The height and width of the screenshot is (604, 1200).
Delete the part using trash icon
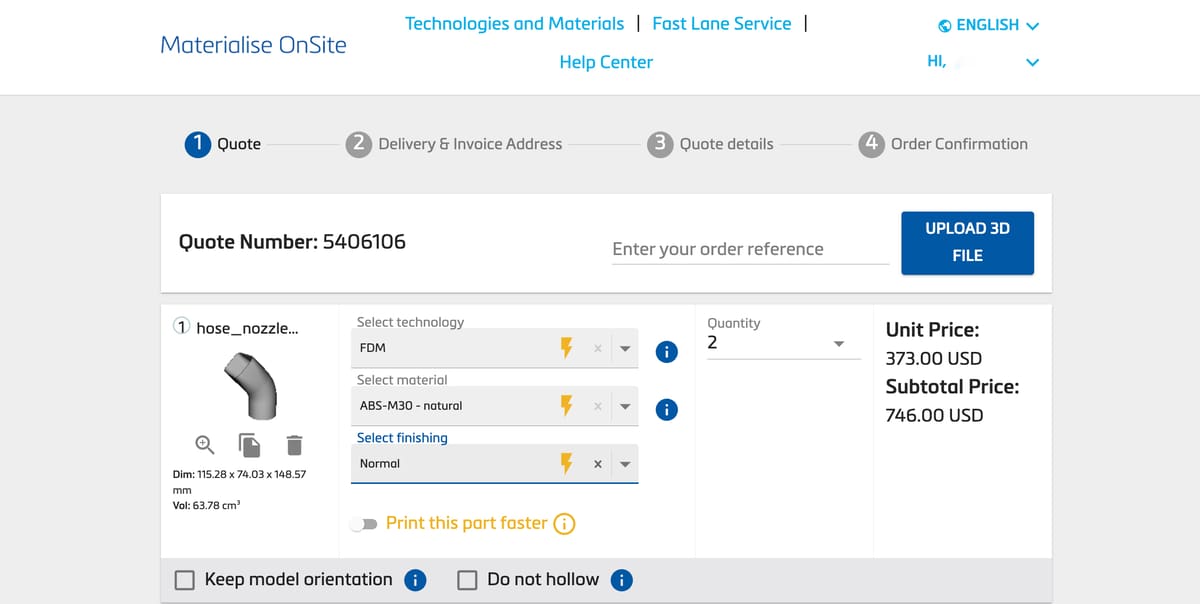pyautogui.click(x=294, y=443)
